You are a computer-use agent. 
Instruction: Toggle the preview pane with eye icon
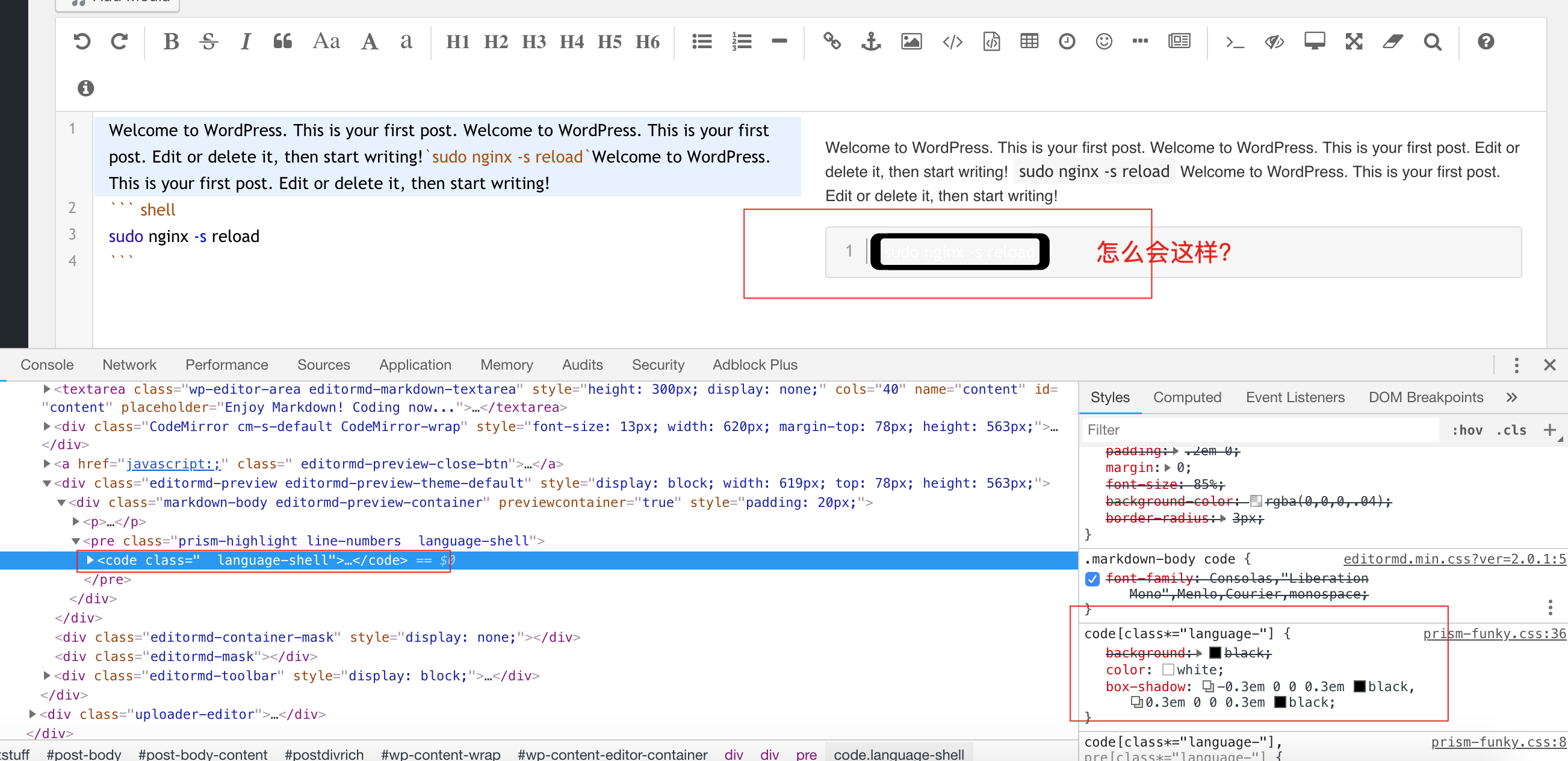click(x=1274, y=42)
